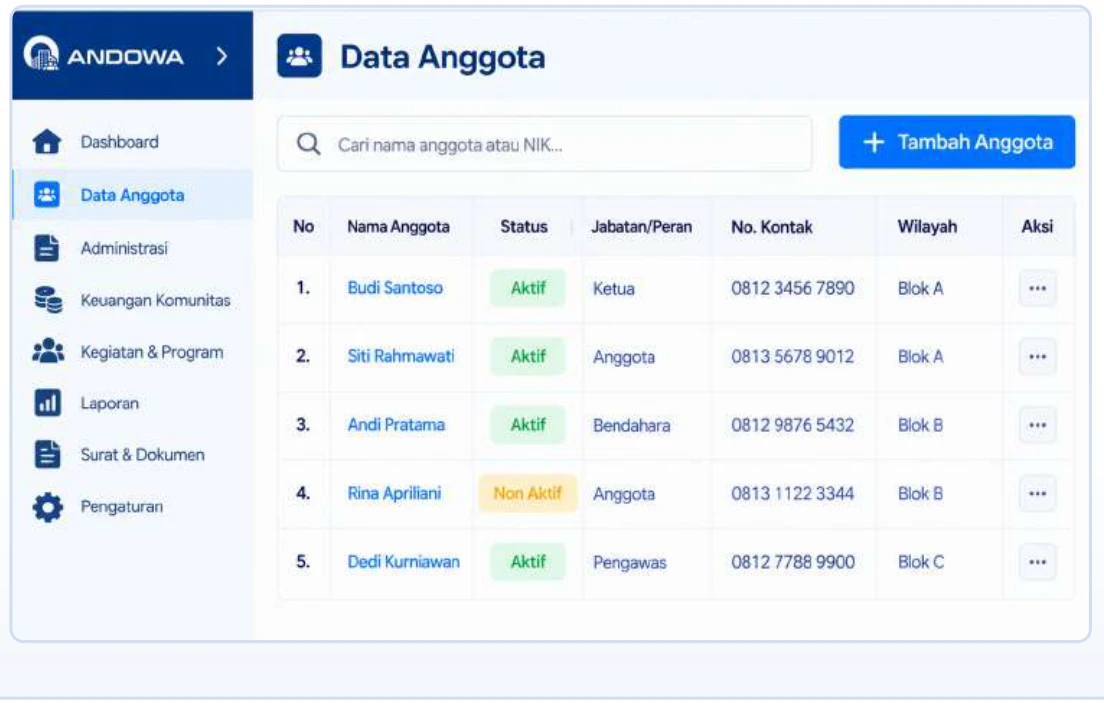Click Aktif status badge for Budi Santoso
1104x705 pixels.
point(528,288)
